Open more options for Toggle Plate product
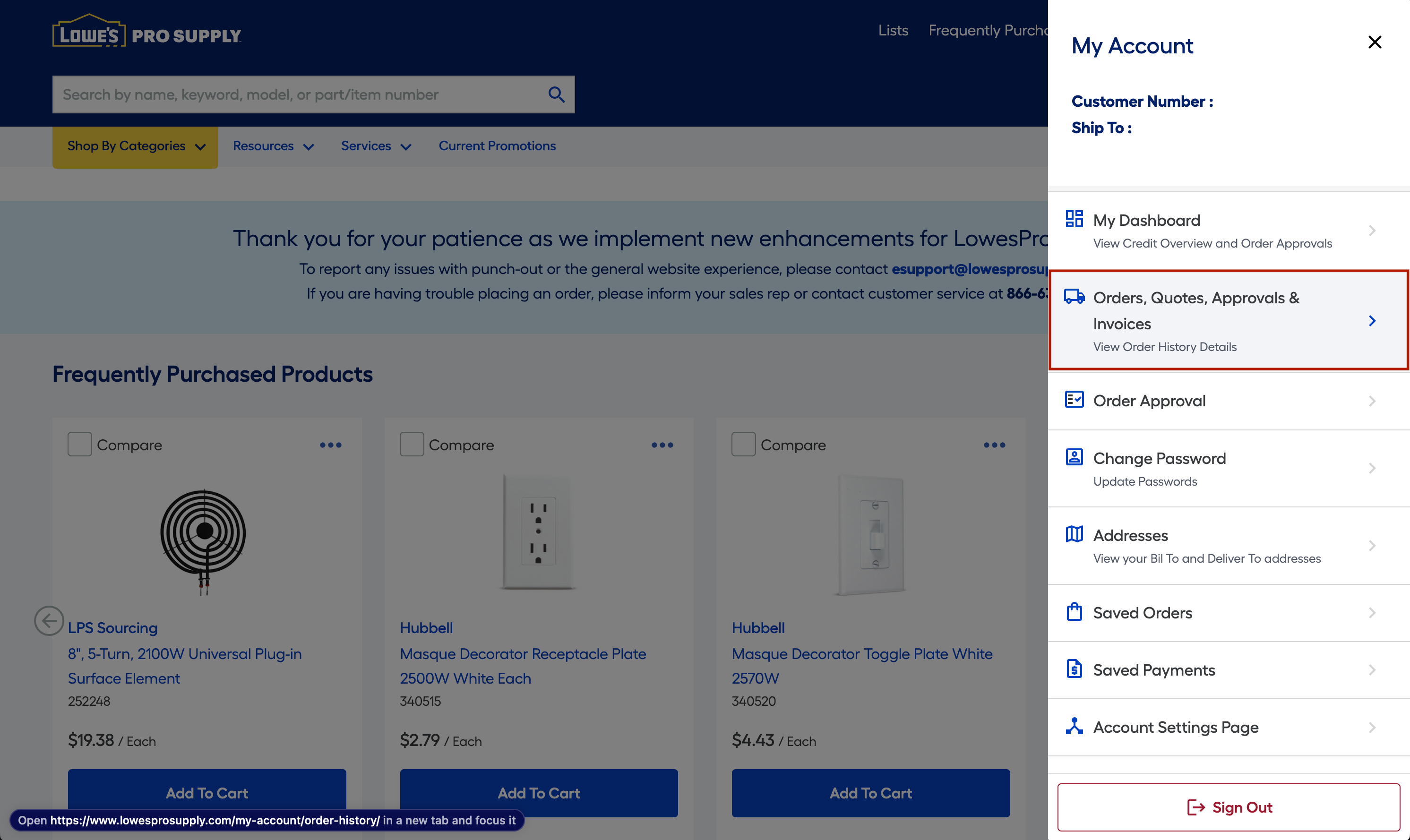Image resolution: width=1410 pixels, height=840 pixels. 995,445
